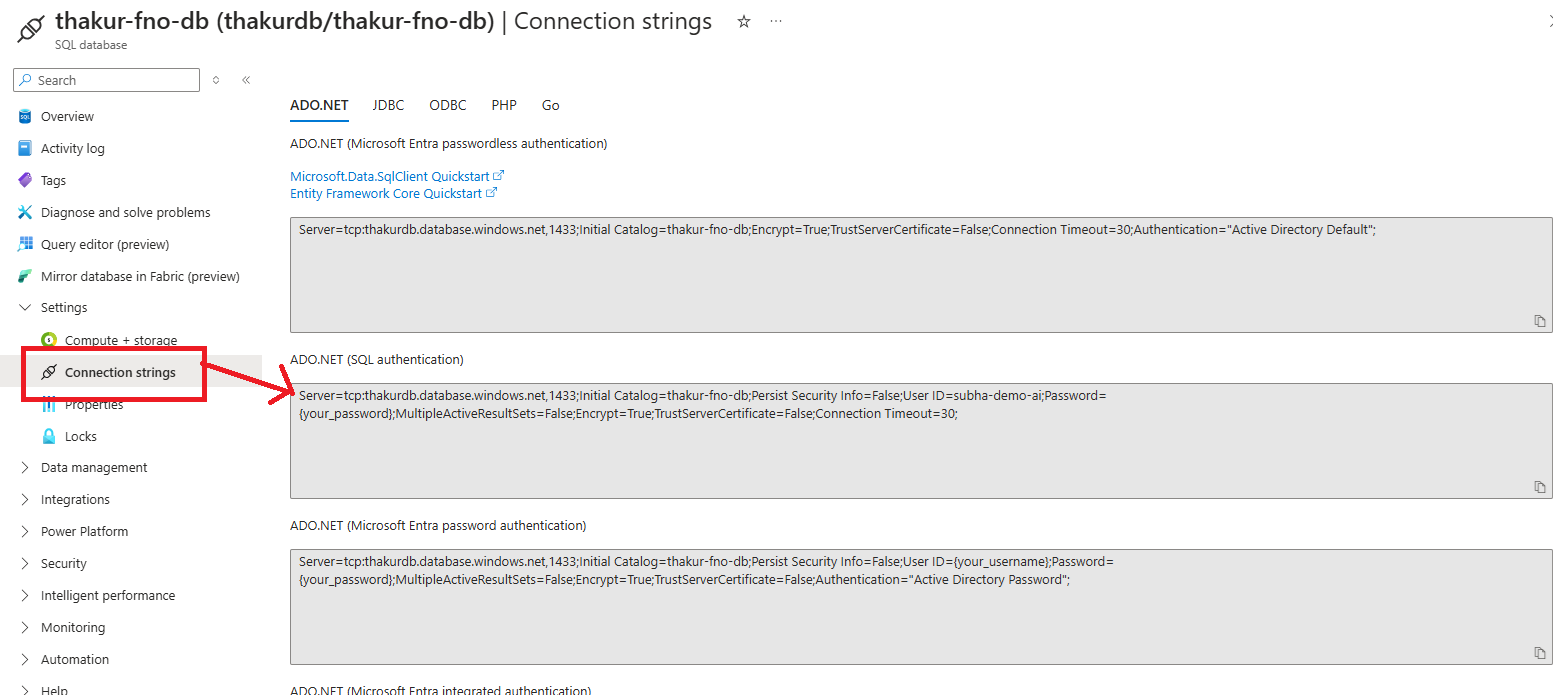Viewport: 1553px width, 695px height.
Task: Expand the Monitoring section
Action: [x=25, y=628]
